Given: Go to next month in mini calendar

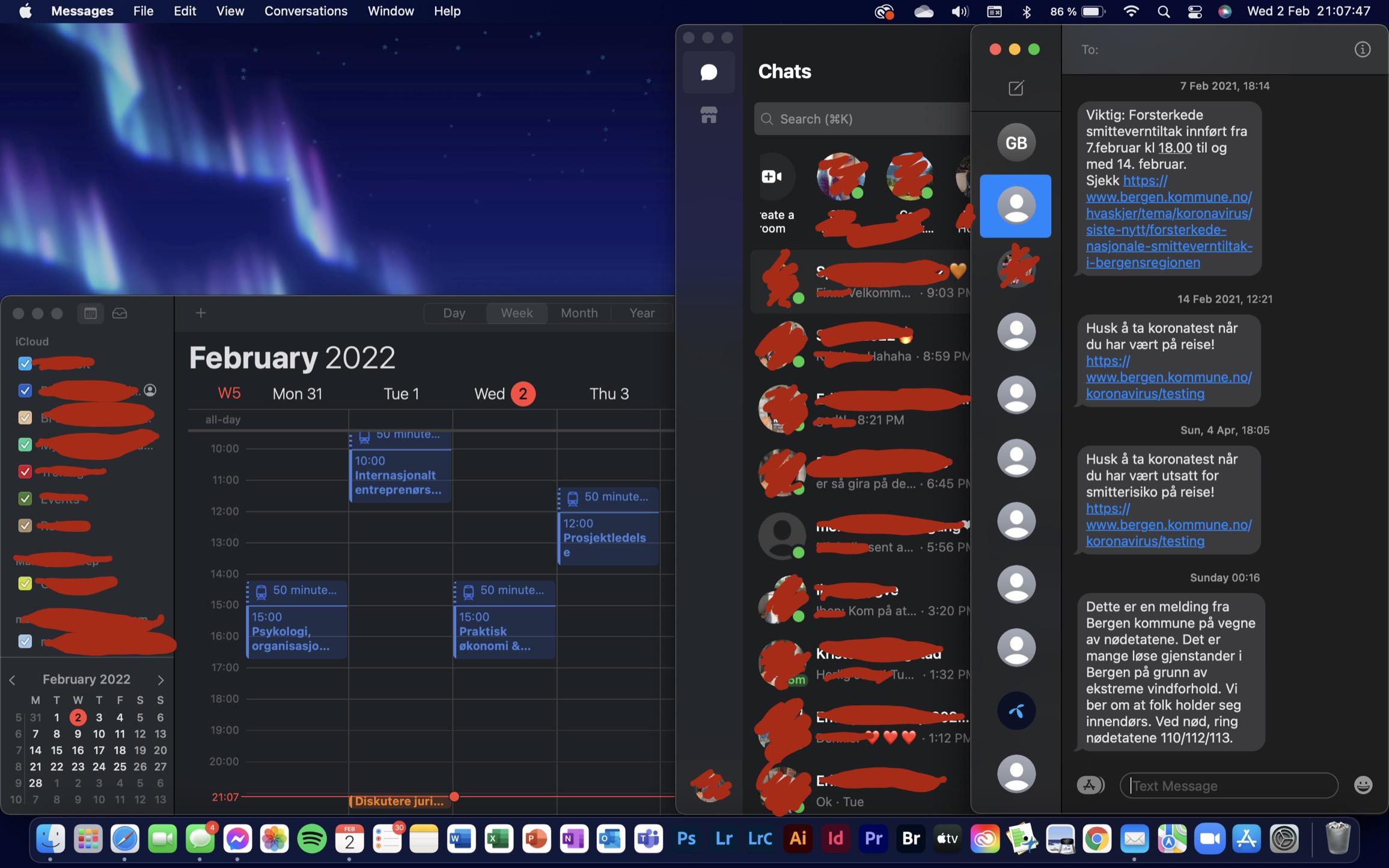Looking at the screenshot, I should point(160,680).
